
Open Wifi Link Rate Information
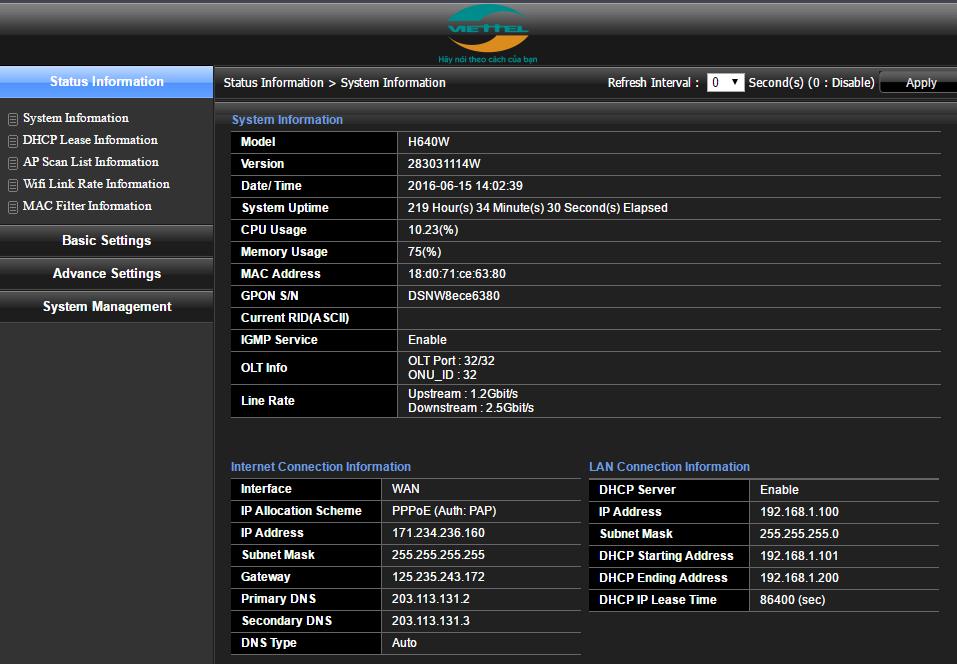pos(96,184)
